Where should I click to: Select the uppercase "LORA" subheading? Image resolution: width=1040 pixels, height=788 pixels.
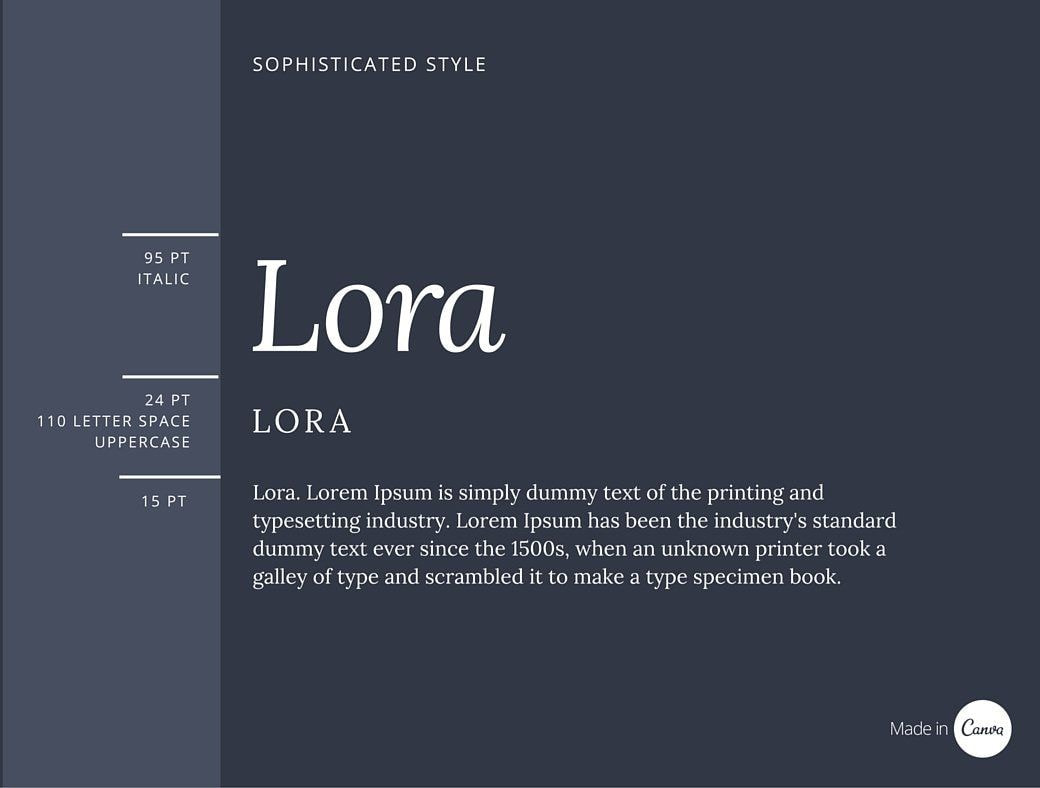[x=302, y=422]
